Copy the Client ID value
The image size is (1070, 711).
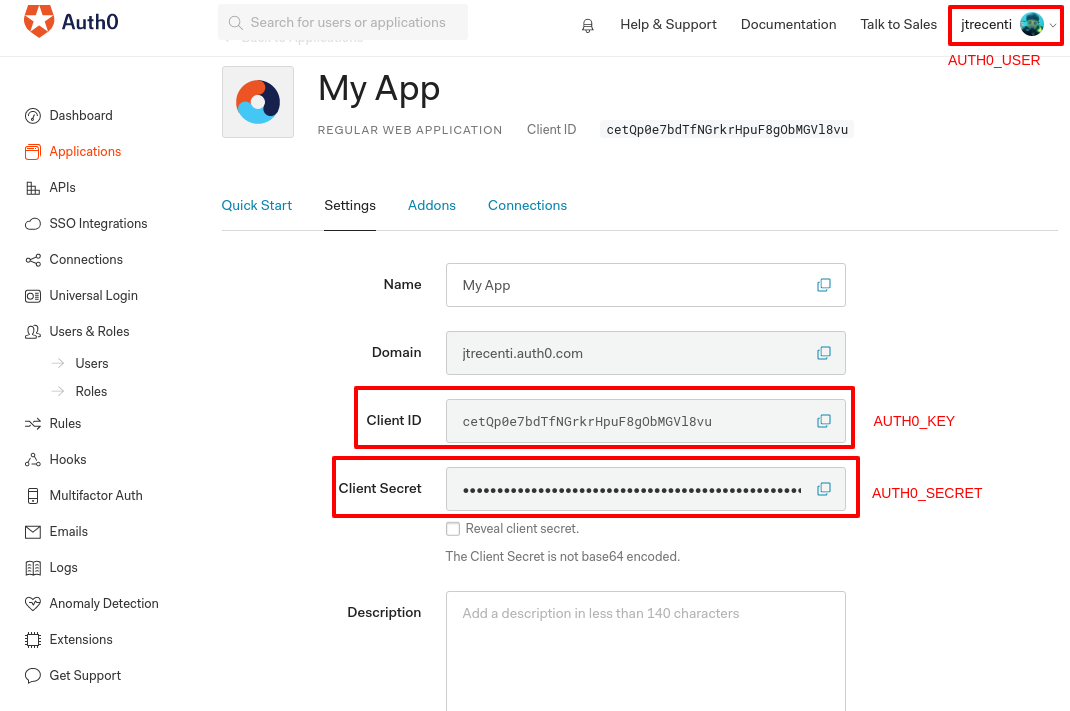824,421
